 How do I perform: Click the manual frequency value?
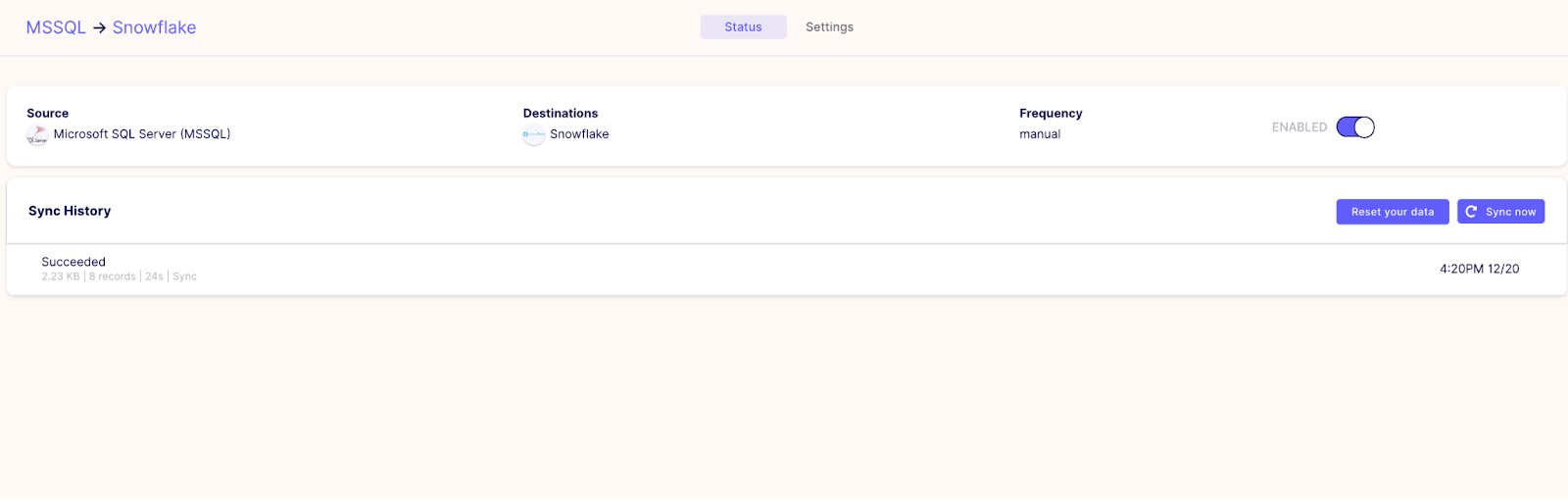pyautogui.click(x=1040, y=134)
